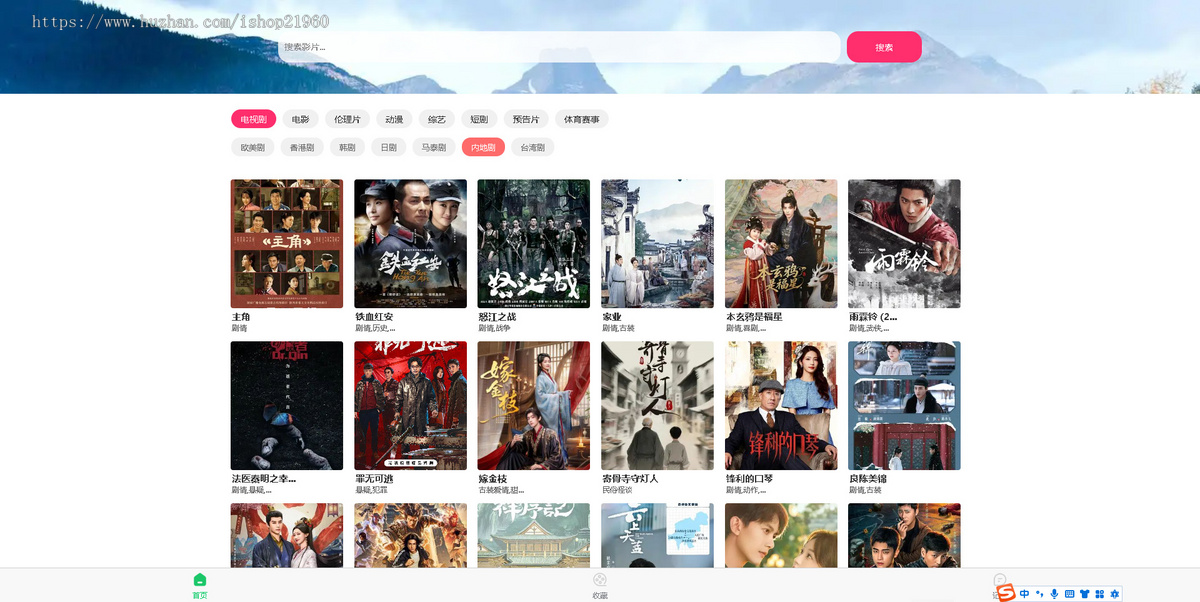Click the 主角 title text under poster

(x=241, y=317)
